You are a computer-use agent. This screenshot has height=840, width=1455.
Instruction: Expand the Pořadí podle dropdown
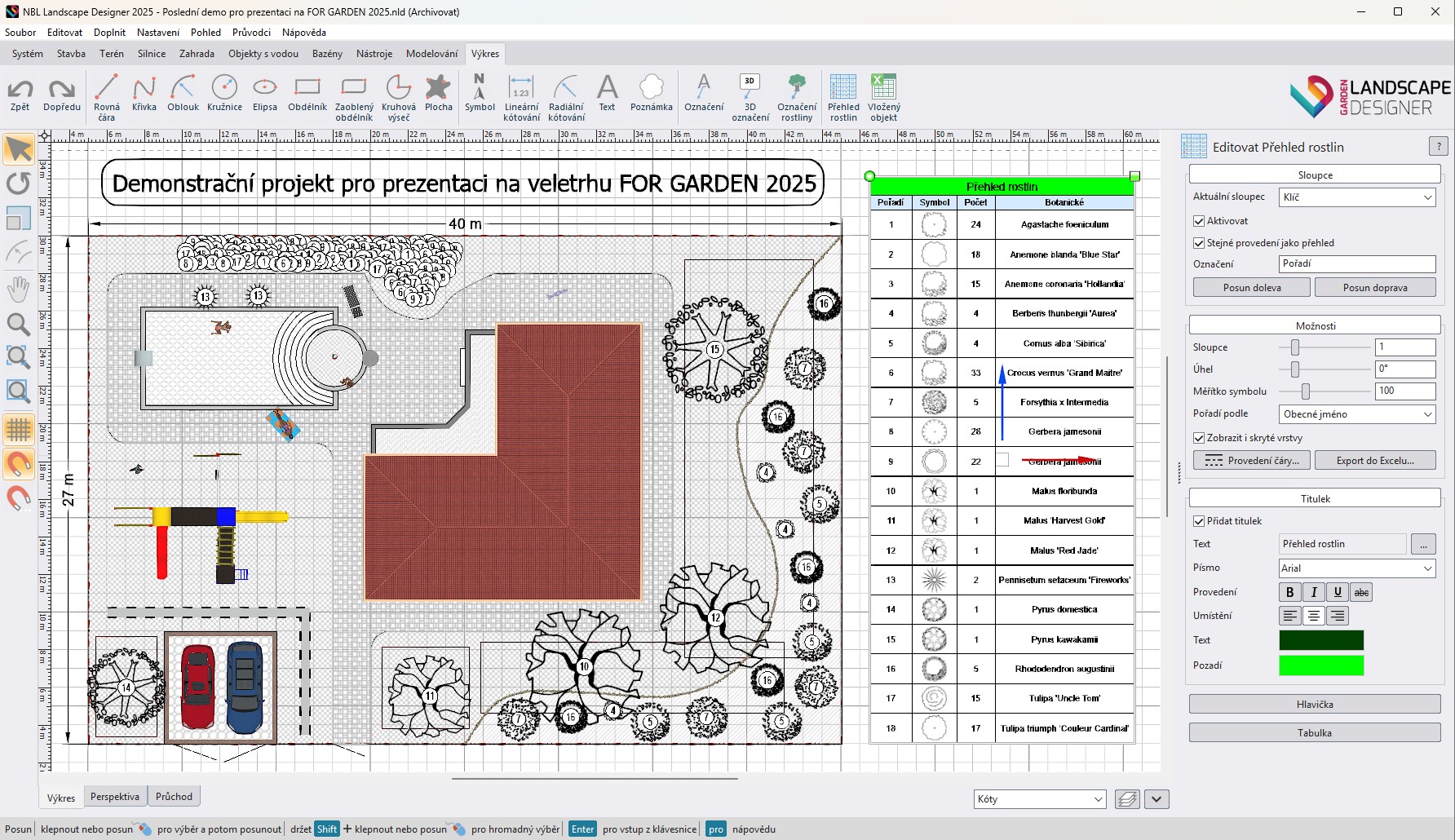[x=1357, y=414]
